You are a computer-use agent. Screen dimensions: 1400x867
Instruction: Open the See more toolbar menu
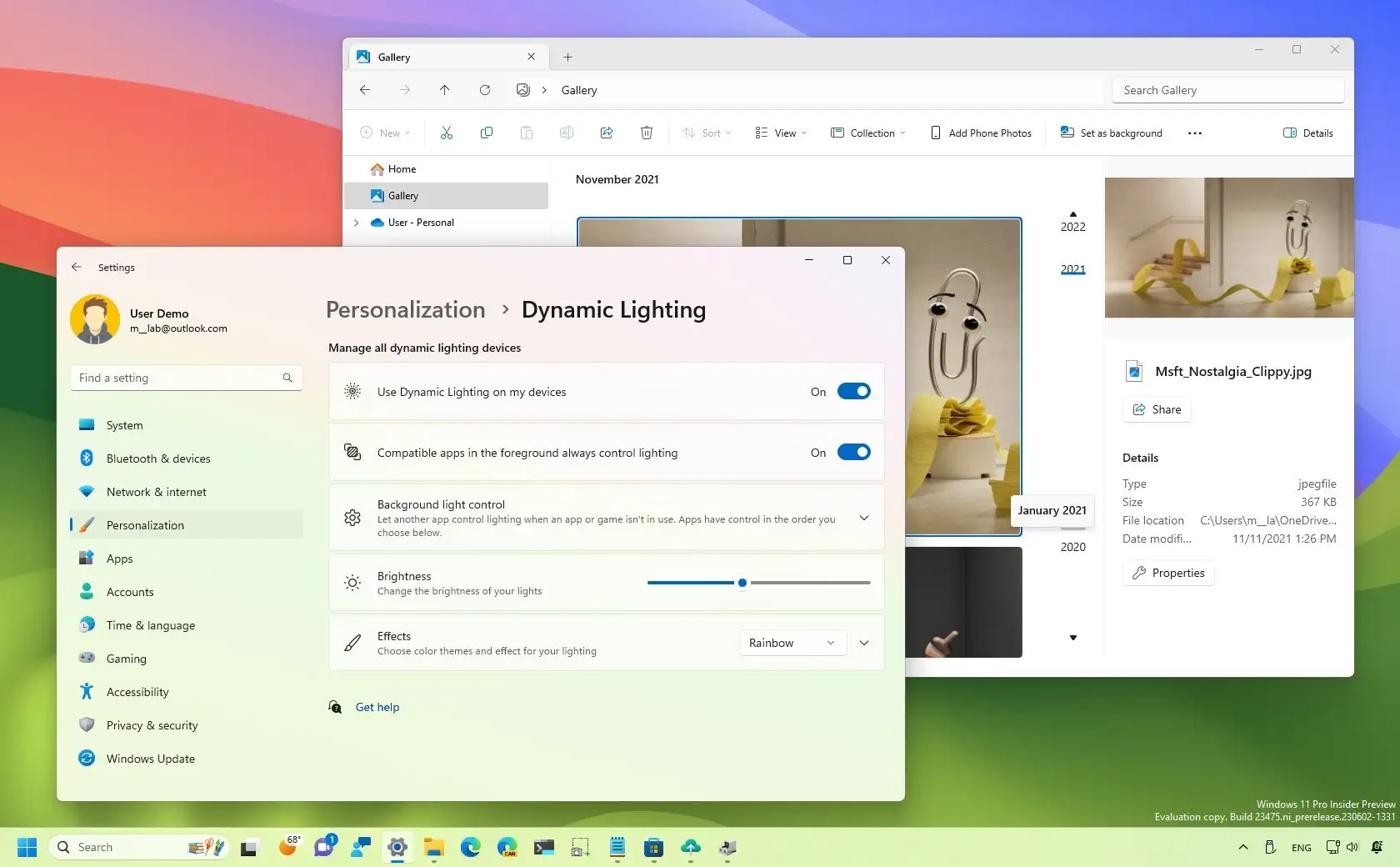click(1194, 133)
